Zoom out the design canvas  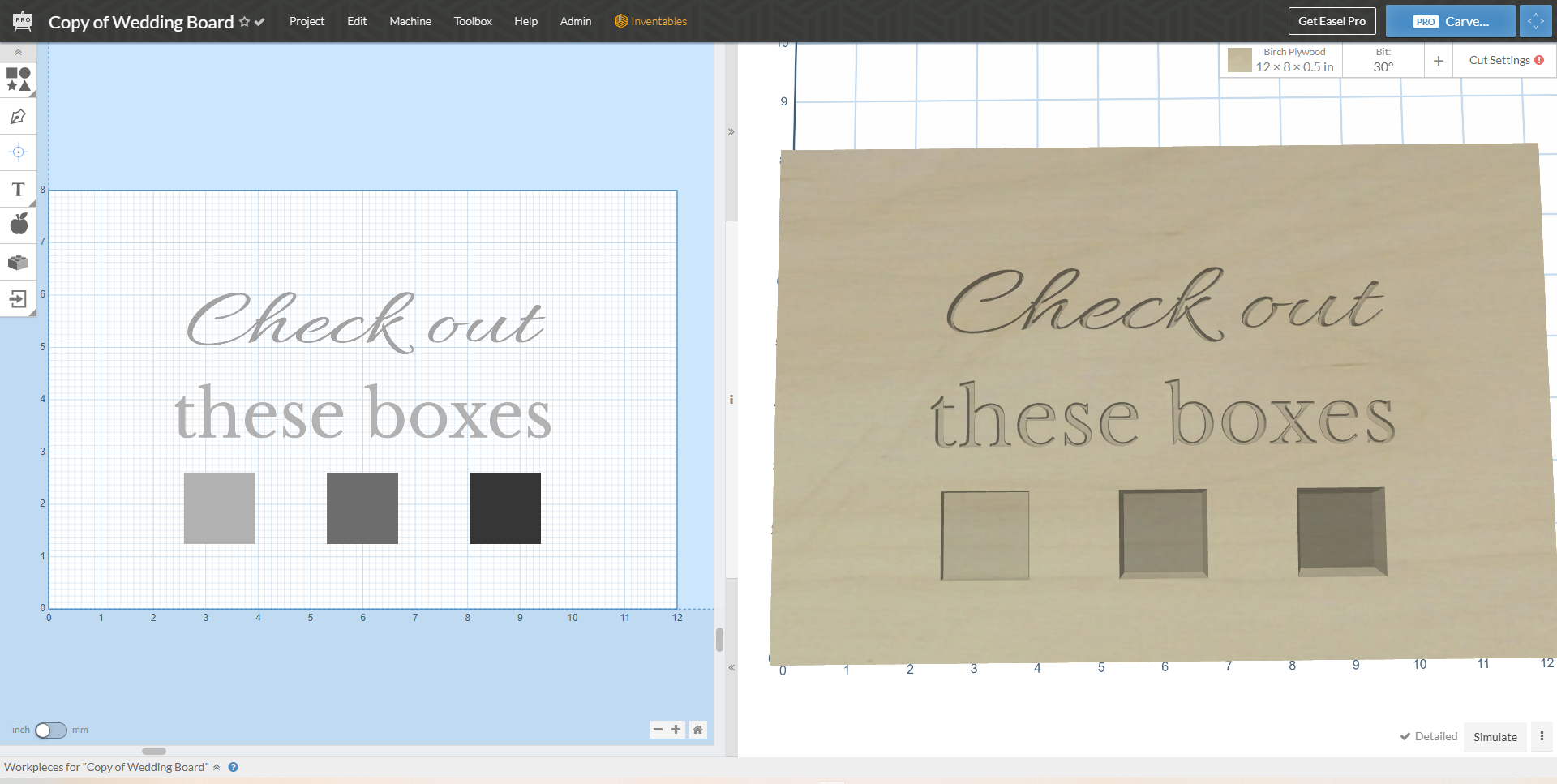[658, 730]
